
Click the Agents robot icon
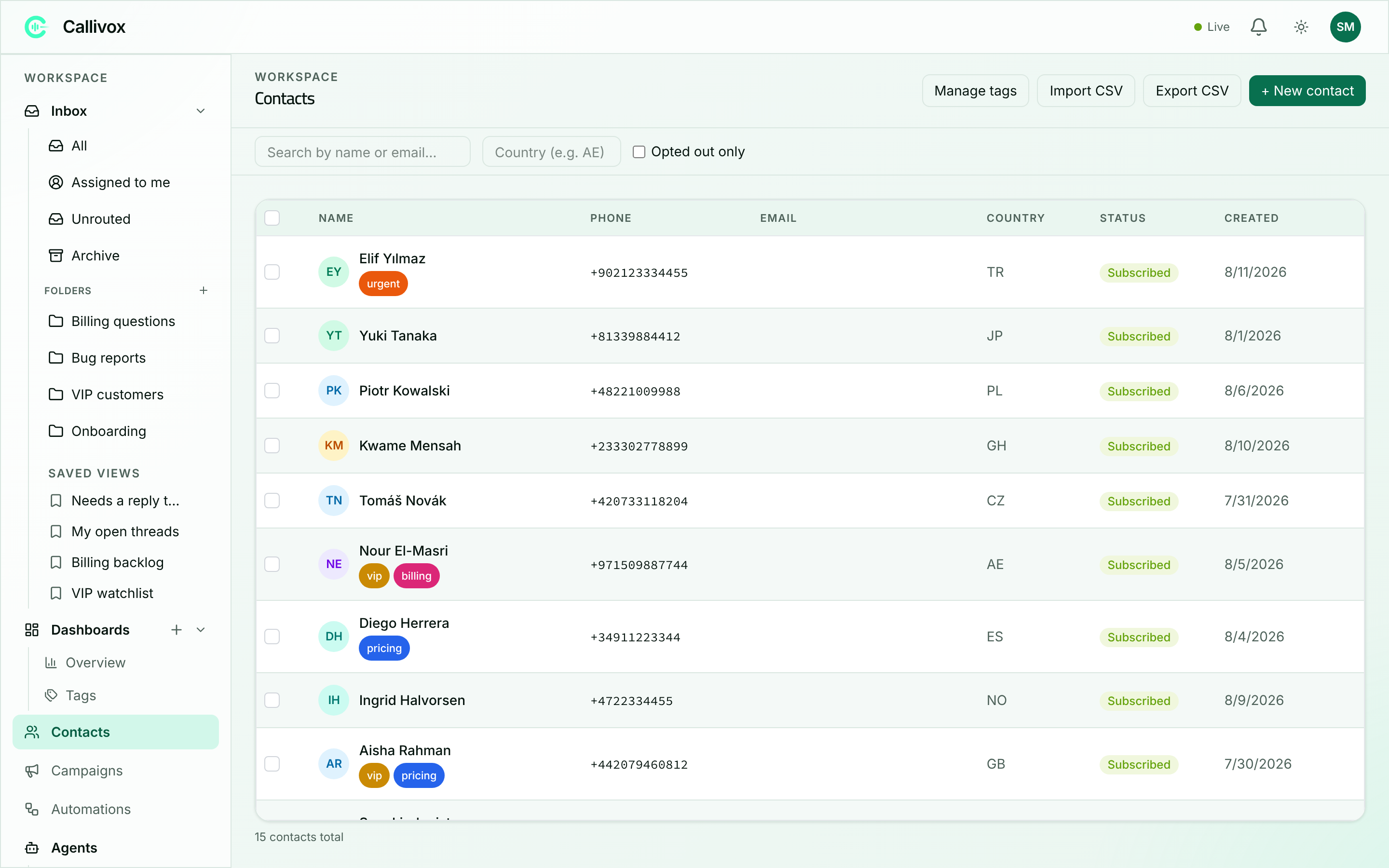(x=32, y=848)
